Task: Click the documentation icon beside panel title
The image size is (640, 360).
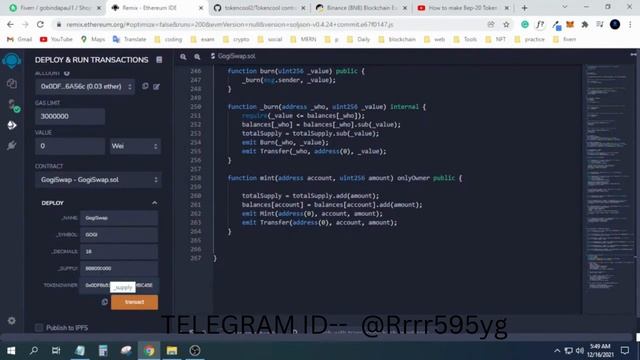Action: pos(159,60)
